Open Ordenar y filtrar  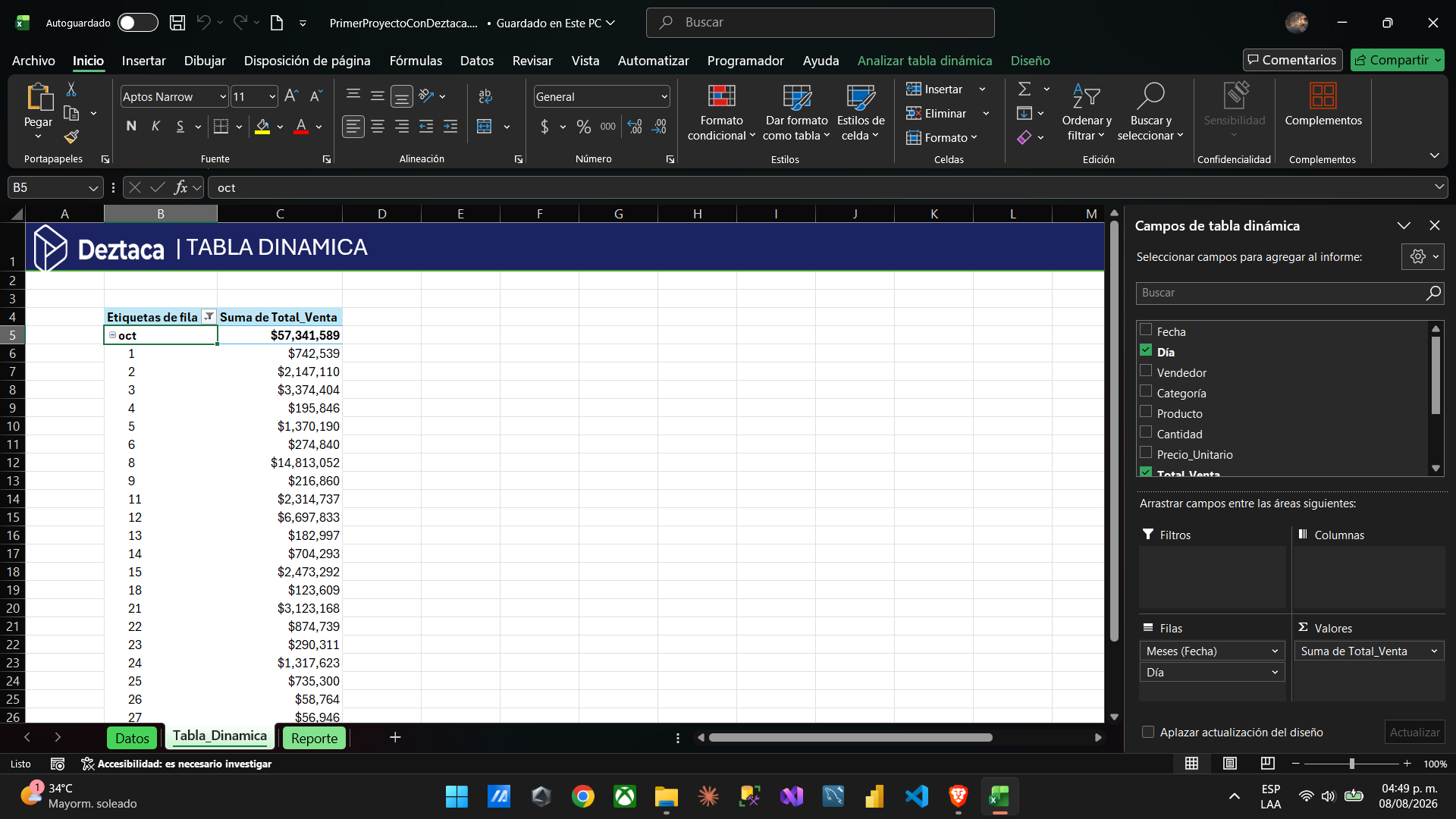[x=1086, y=113]
